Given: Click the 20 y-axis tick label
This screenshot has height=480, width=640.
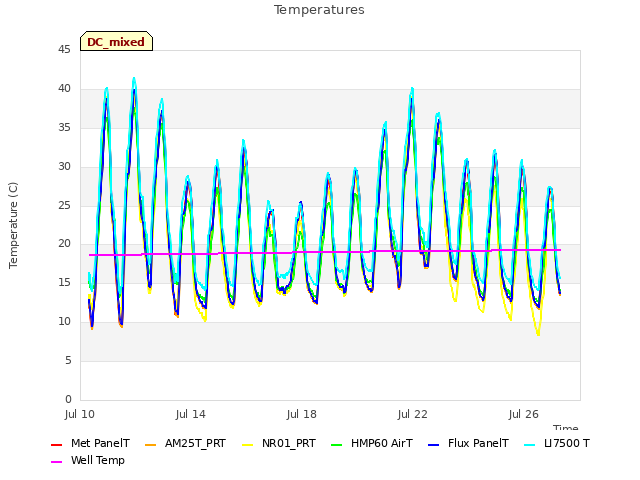Looking at the screenshot, I should click(64, 244).
